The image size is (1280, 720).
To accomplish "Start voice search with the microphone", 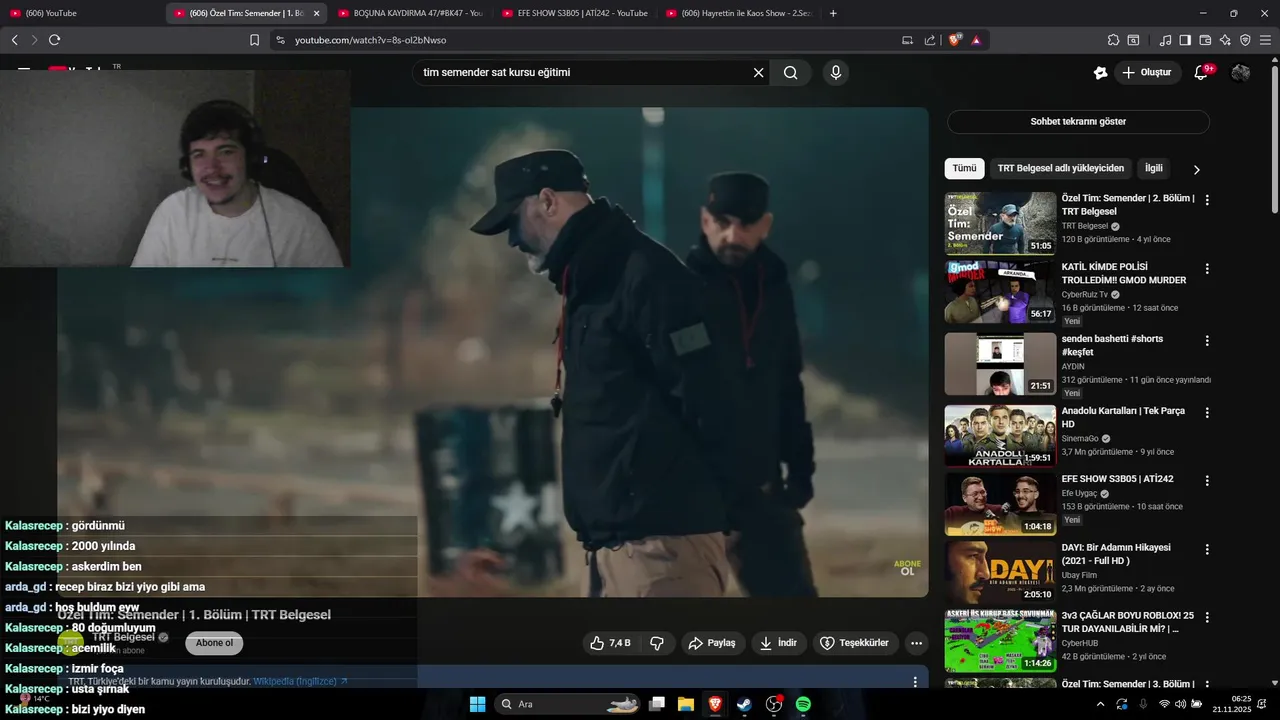I will (x=835, y=72).
